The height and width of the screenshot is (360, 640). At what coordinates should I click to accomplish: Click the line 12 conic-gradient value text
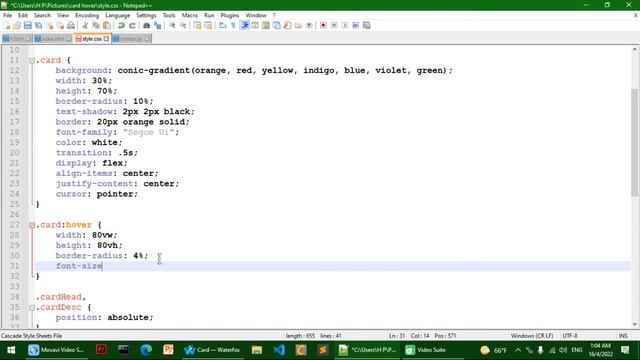click(284, 70)
